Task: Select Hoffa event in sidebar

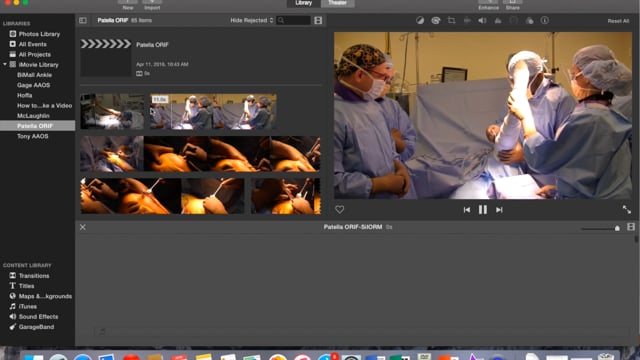Action: pos(24,95)
